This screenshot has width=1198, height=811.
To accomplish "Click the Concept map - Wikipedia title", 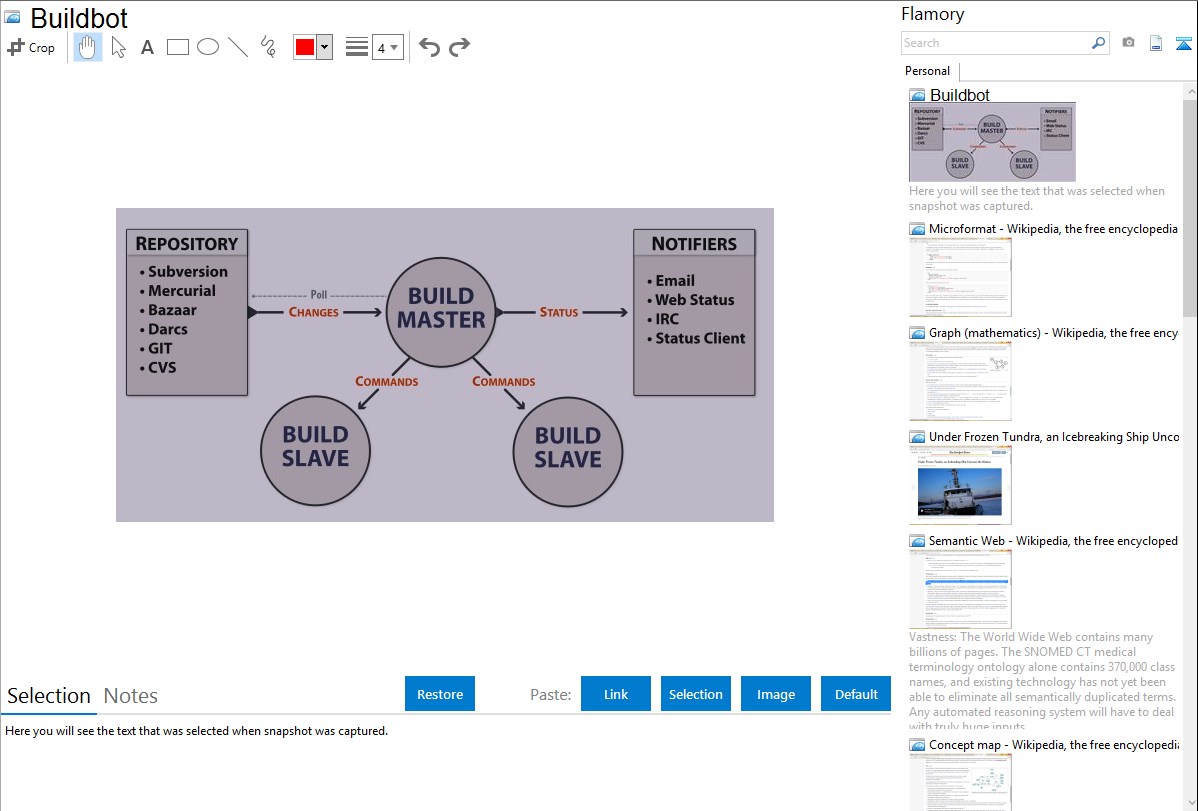I will 1053,744.
